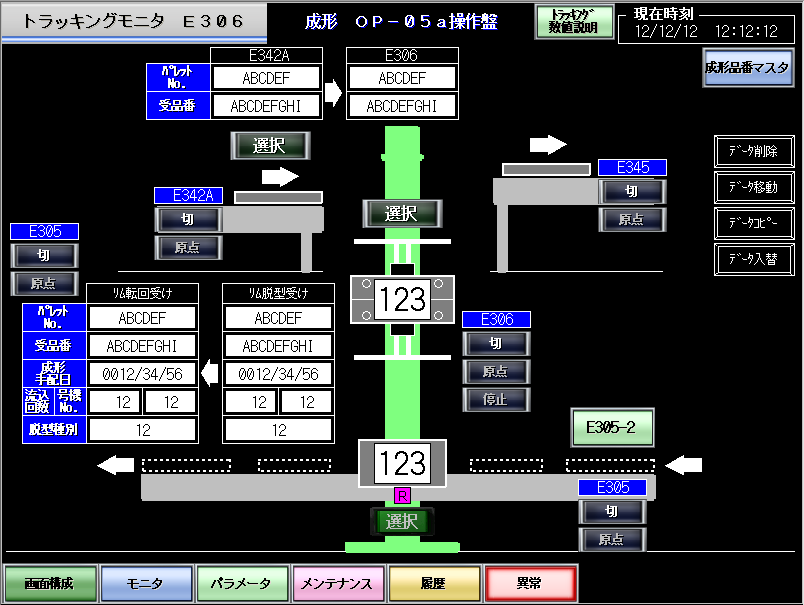The height and width of the screenshot is (605, 804).
Task: Select the upper 123 pallet carrier display
Action: point(403,298)
